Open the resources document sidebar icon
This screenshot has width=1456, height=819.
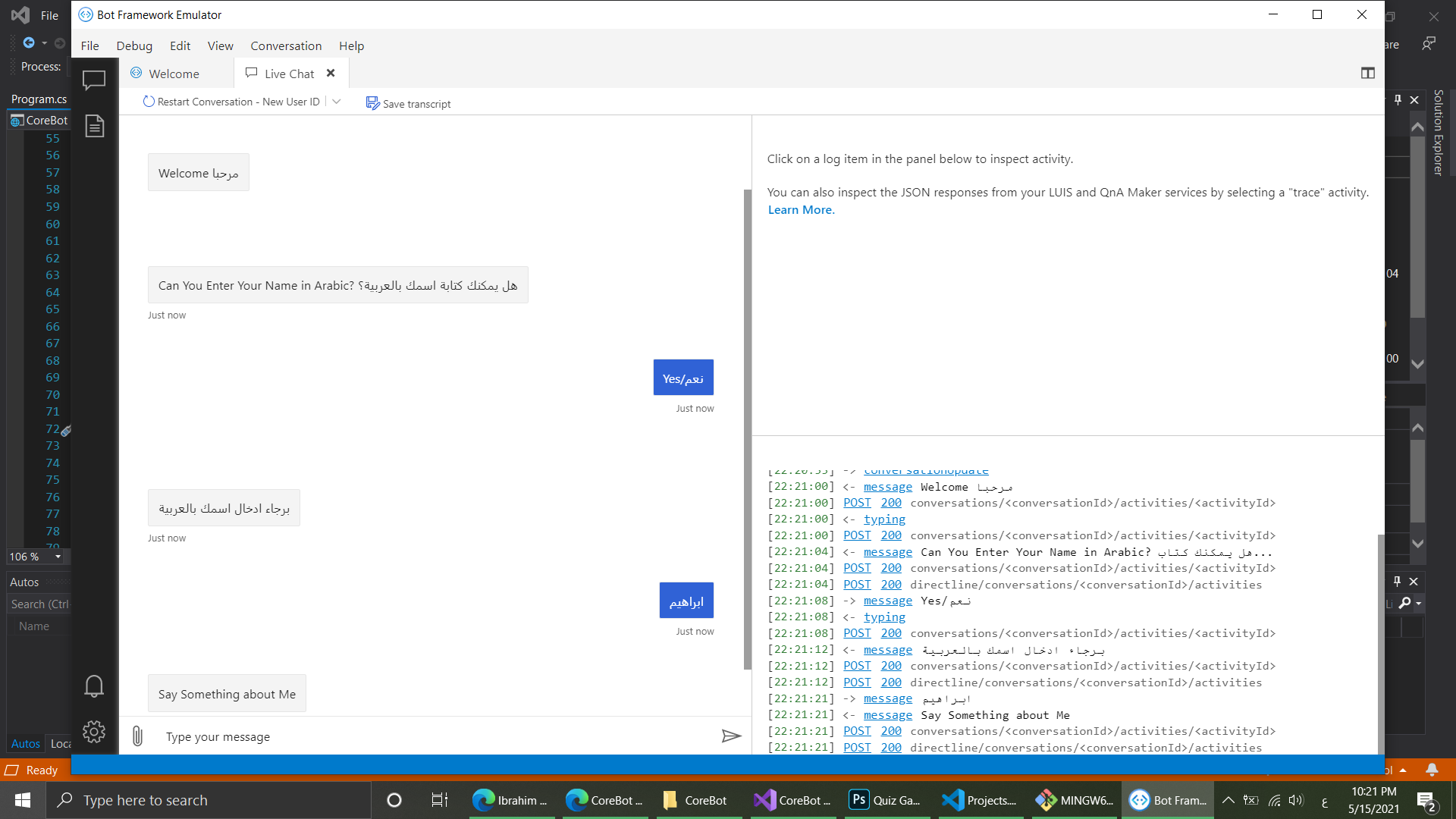pyautogui.click(x=94, y=126)
